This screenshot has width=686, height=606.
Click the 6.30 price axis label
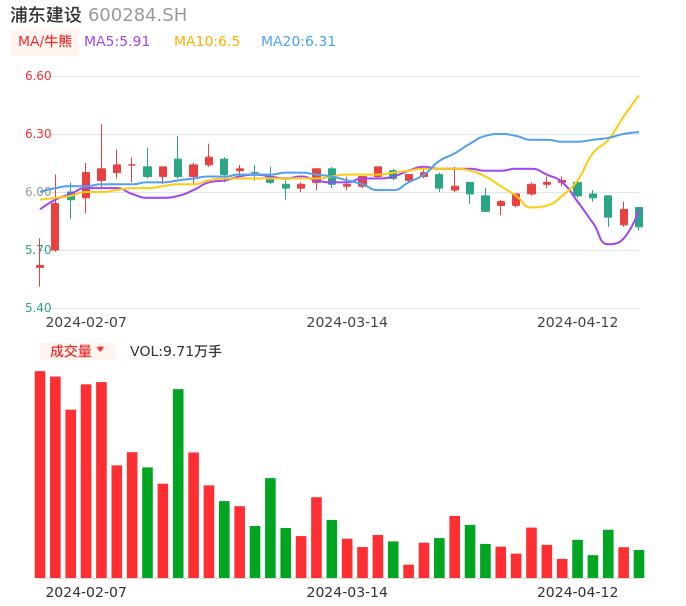click(x=38, y=134)
